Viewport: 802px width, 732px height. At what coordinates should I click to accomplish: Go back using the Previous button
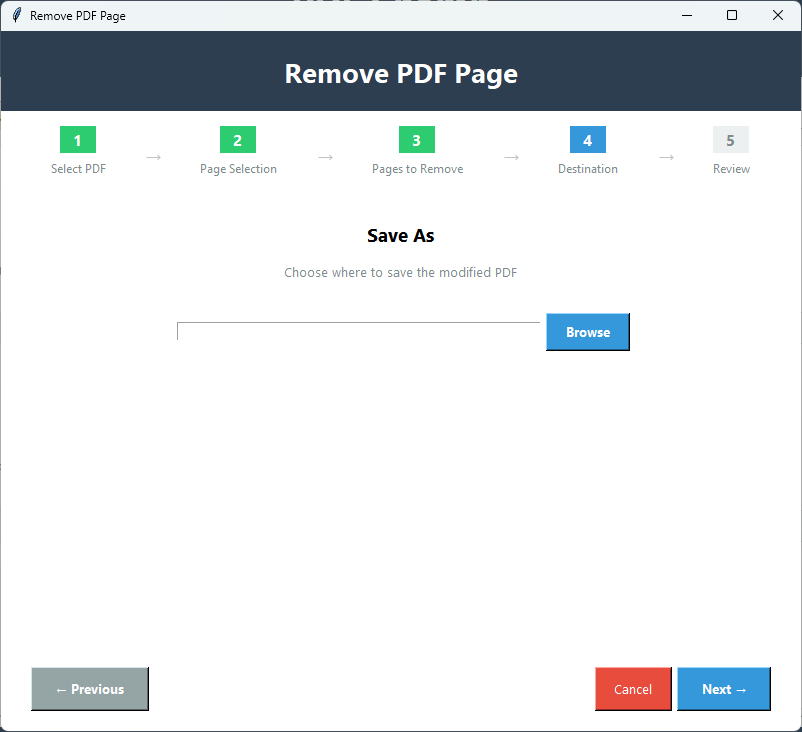pyautogui.click(x=89, y=689)
